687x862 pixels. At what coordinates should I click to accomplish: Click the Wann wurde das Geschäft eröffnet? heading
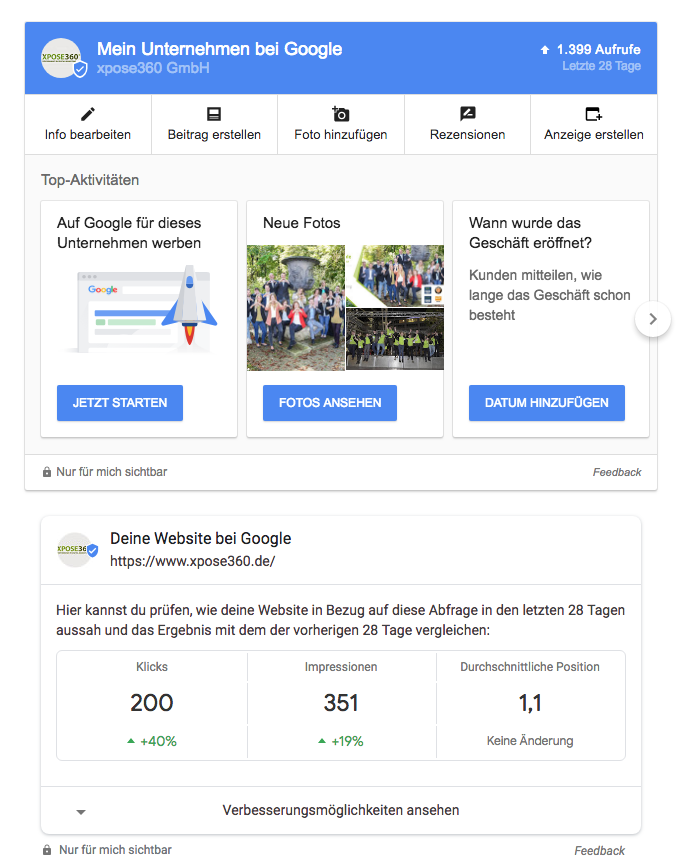pyautogui.click(x=530, y=233)
